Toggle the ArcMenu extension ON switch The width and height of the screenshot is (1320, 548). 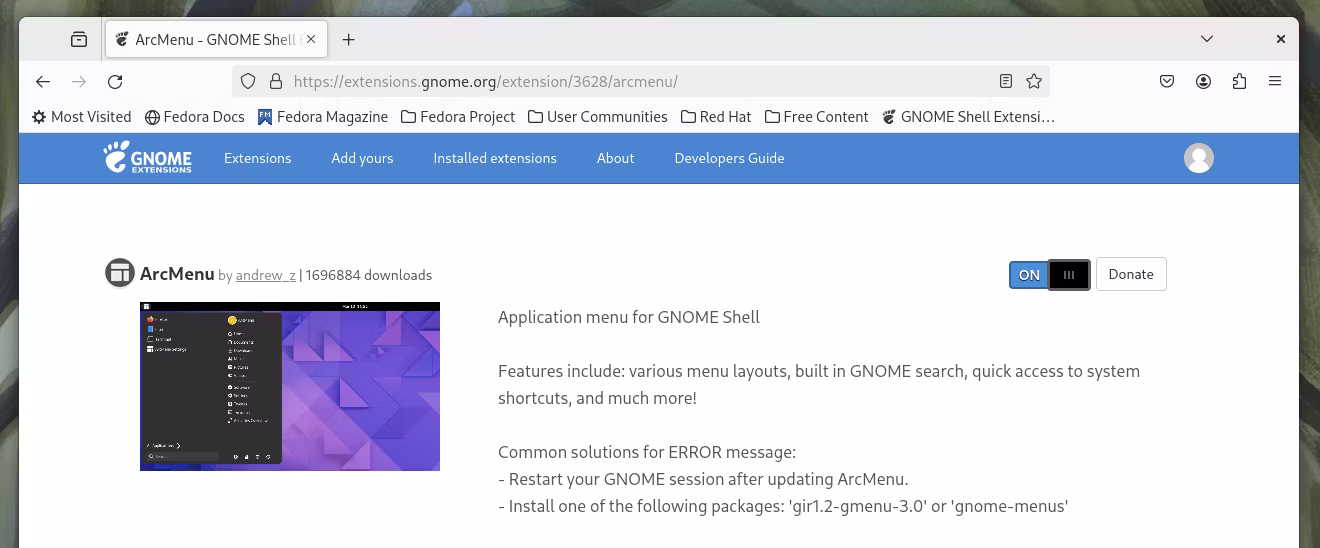1049,275
